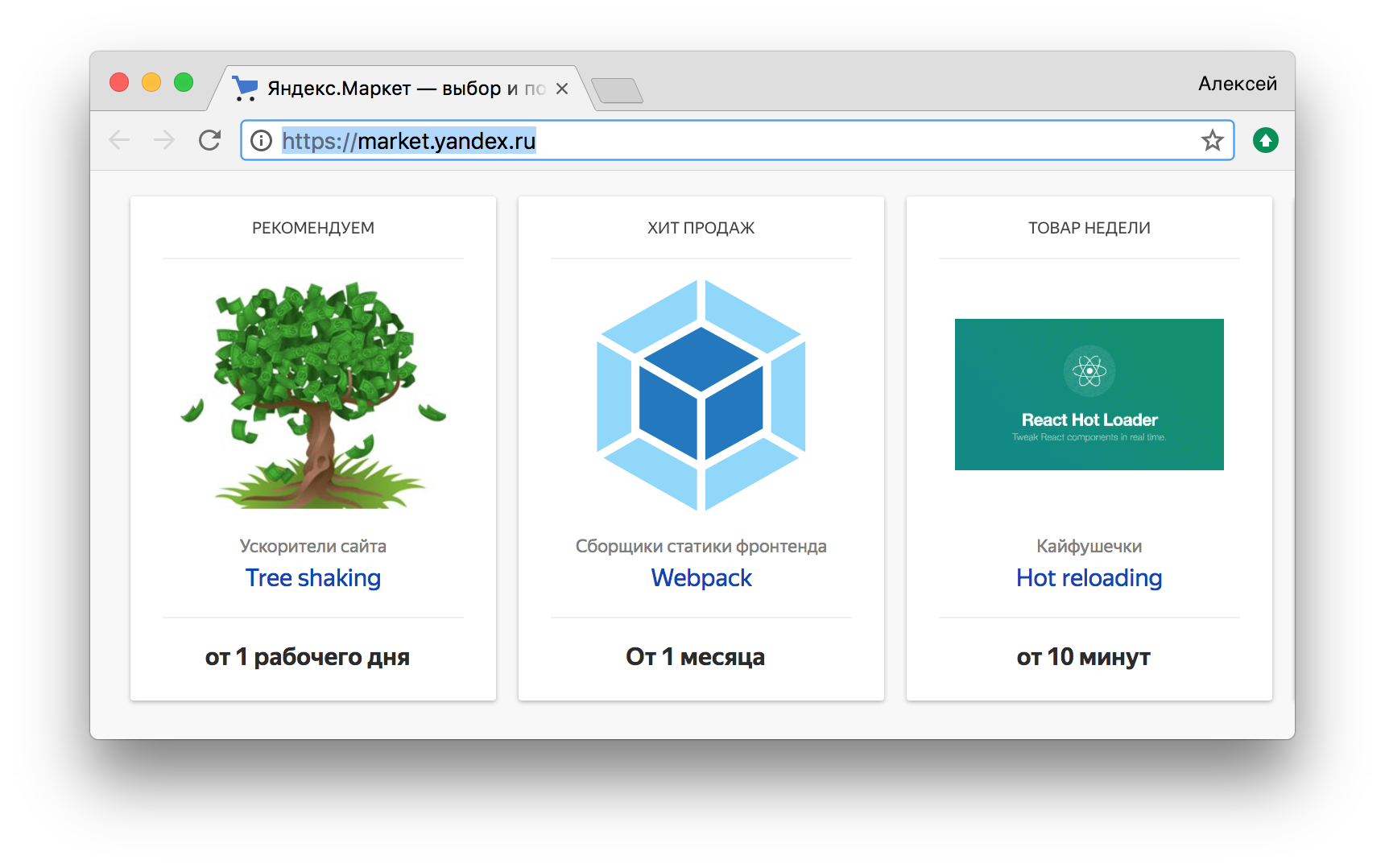Bookmark page with star icon
Viewport: 1385px width, 868px height.
point(1212,141)
